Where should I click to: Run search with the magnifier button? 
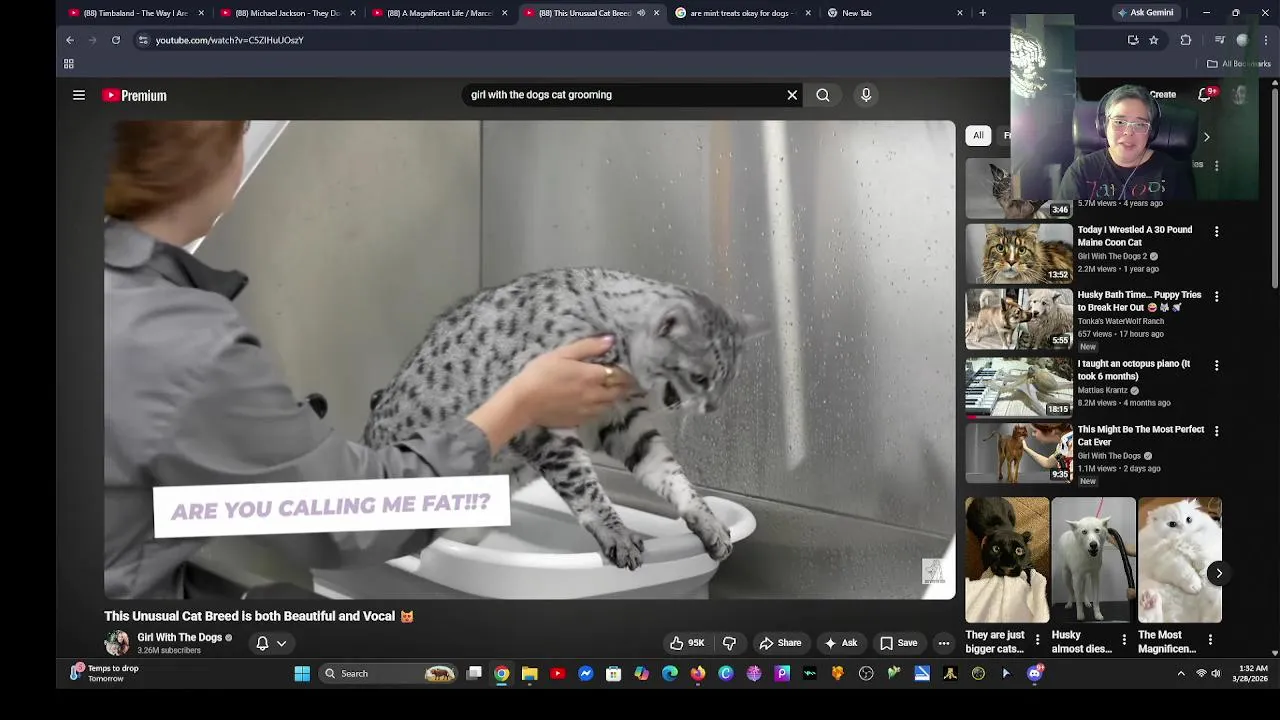click(x=823, y=95)
